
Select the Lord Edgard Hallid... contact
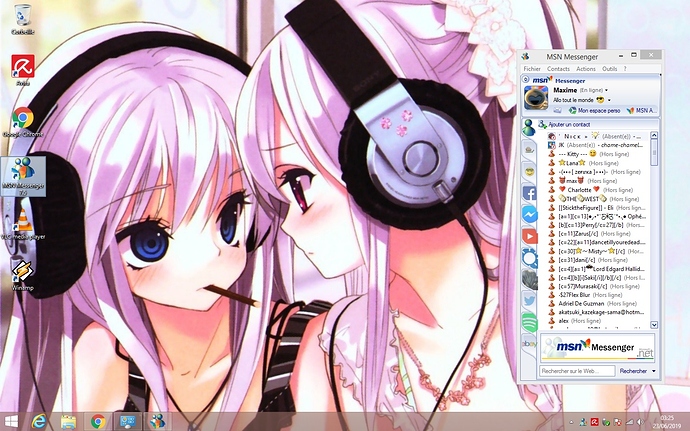(x=598, y=269)
